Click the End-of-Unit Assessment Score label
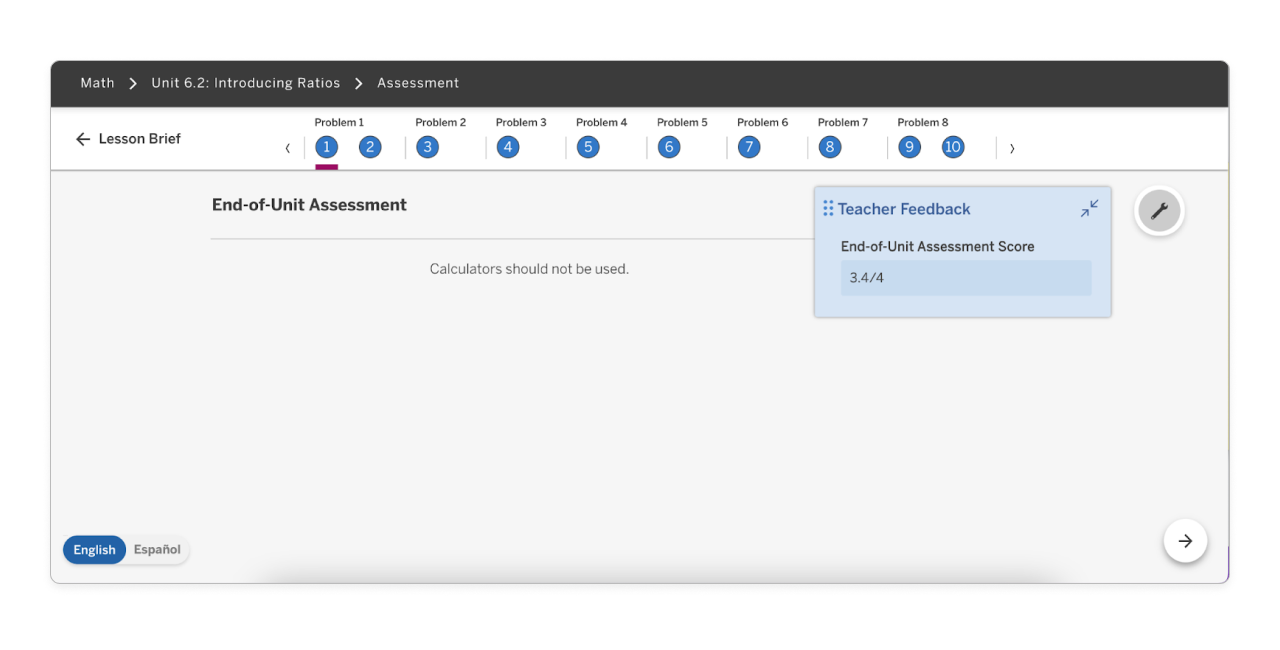The height and width of the screenshot is (650, 1280). tap(938, 246)
